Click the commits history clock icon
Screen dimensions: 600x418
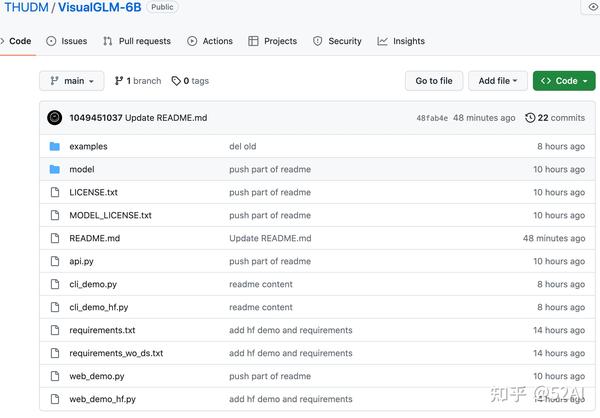pos(530,118)
